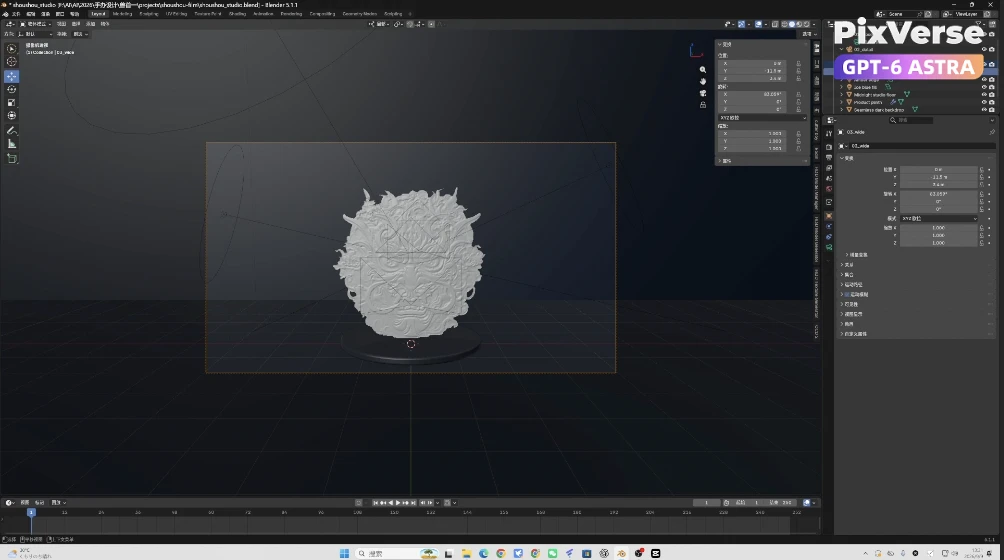Disable rendering for Midnight studio floor
Viewport: 1004px width, 560px height.
[x=992, y=95]
